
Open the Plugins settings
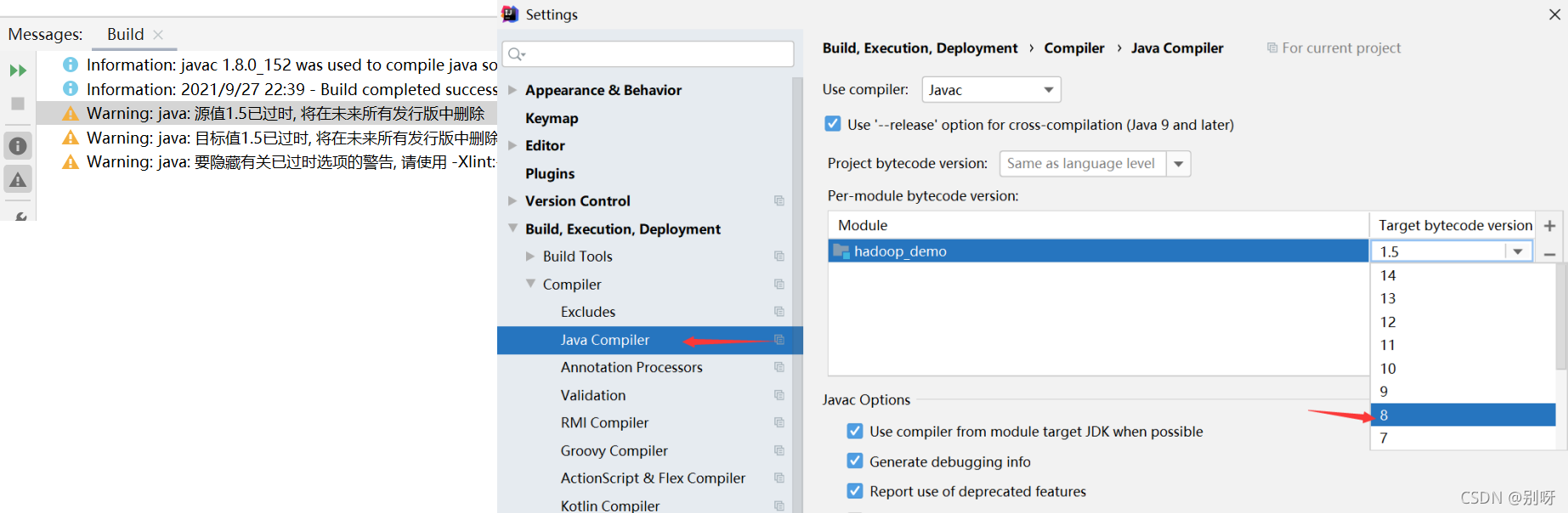[x=550, y=173]
